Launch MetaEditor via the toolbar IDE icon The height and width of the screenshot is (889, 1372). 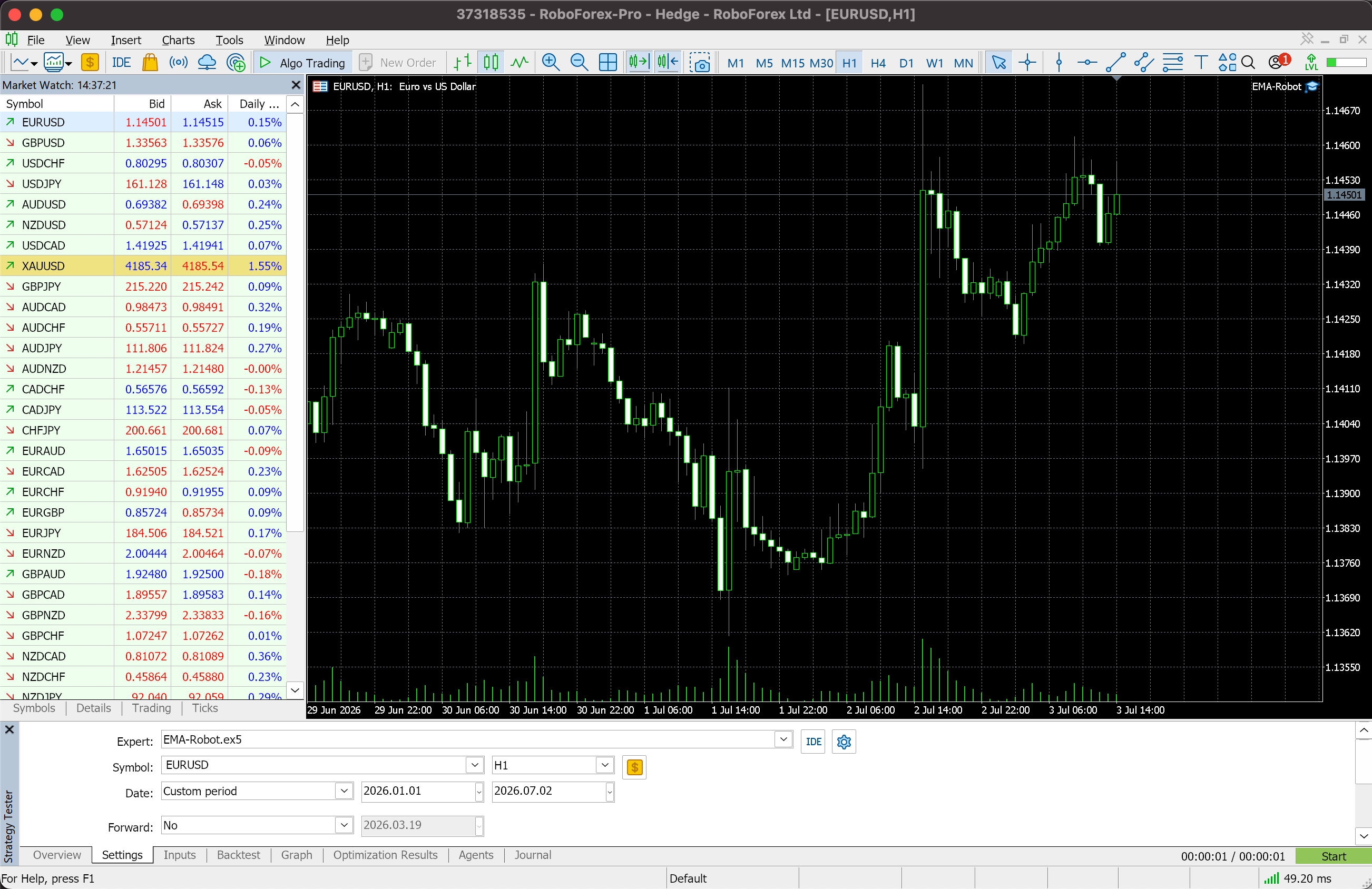click(x=121, y=62)
